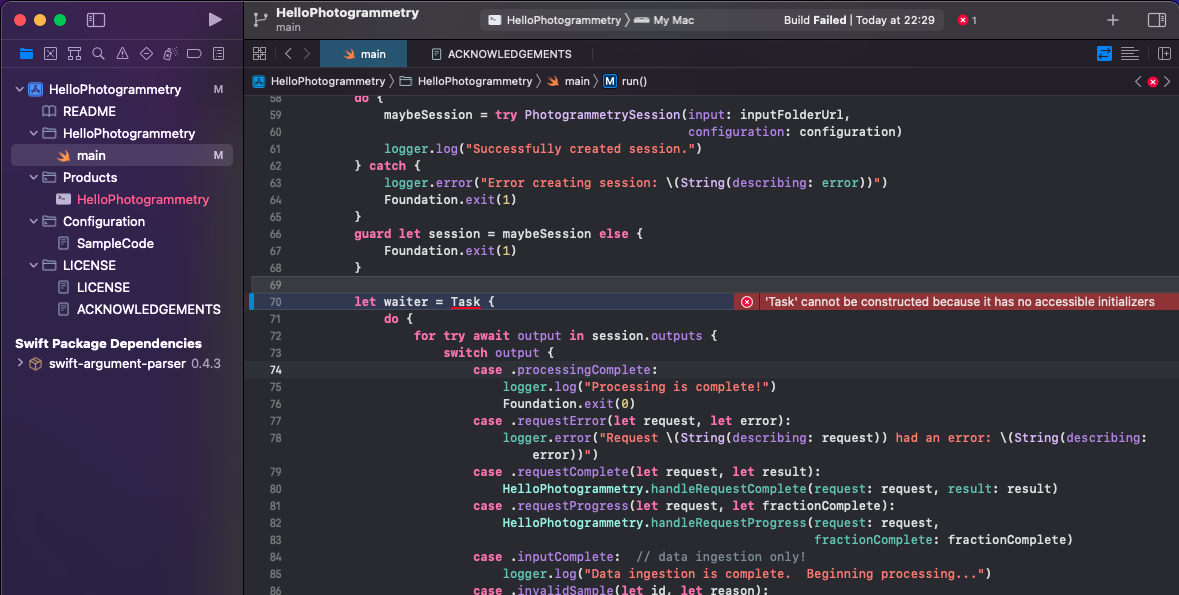The width and height of the screenshot is (1179, 595).
Task: Click line number 70 in gutter
Action: (275, 302)
